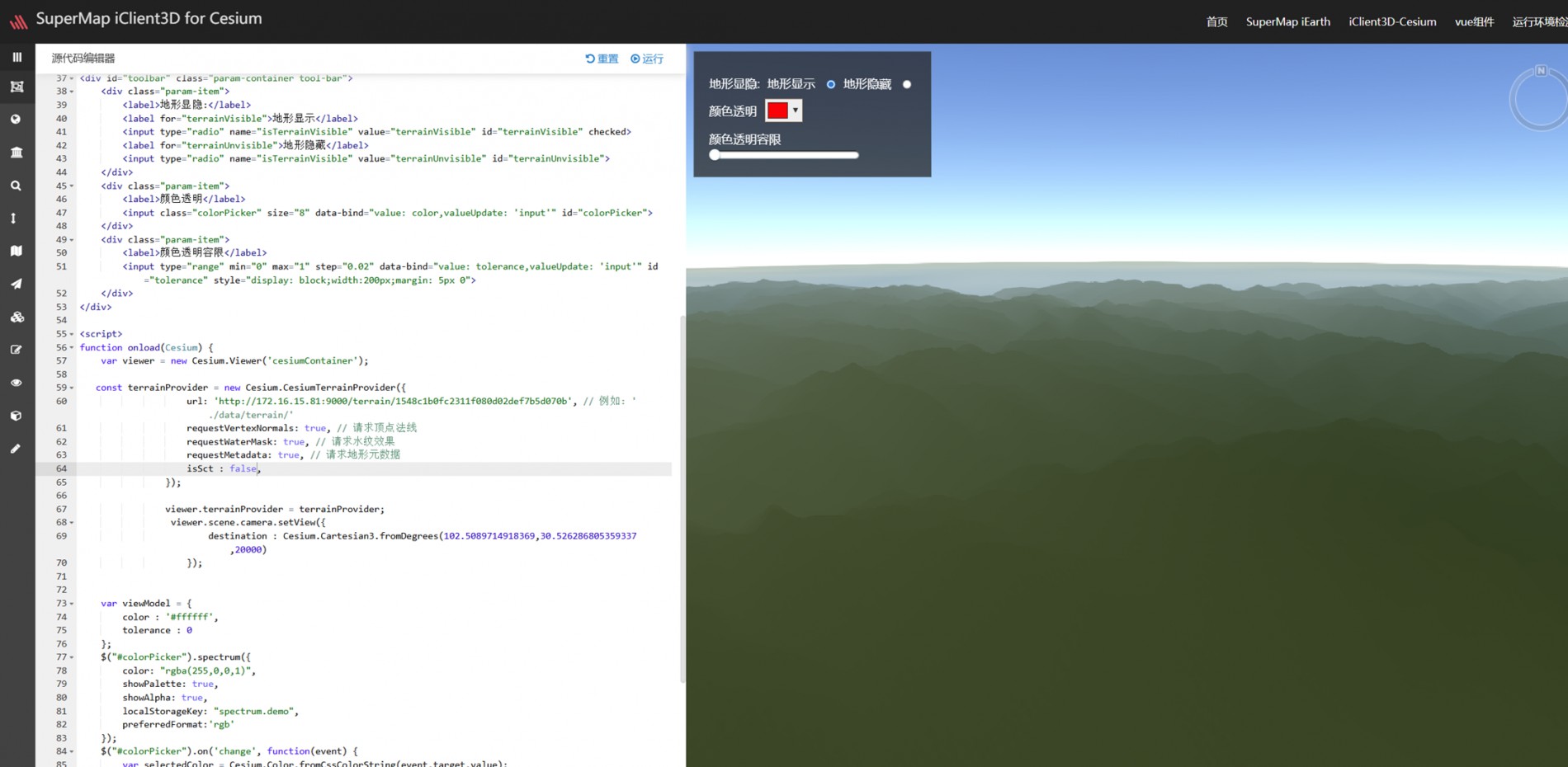Open the 颜色透明 color picker dropdown arrow
This screenshot has height=767, width=1568.
795,111
